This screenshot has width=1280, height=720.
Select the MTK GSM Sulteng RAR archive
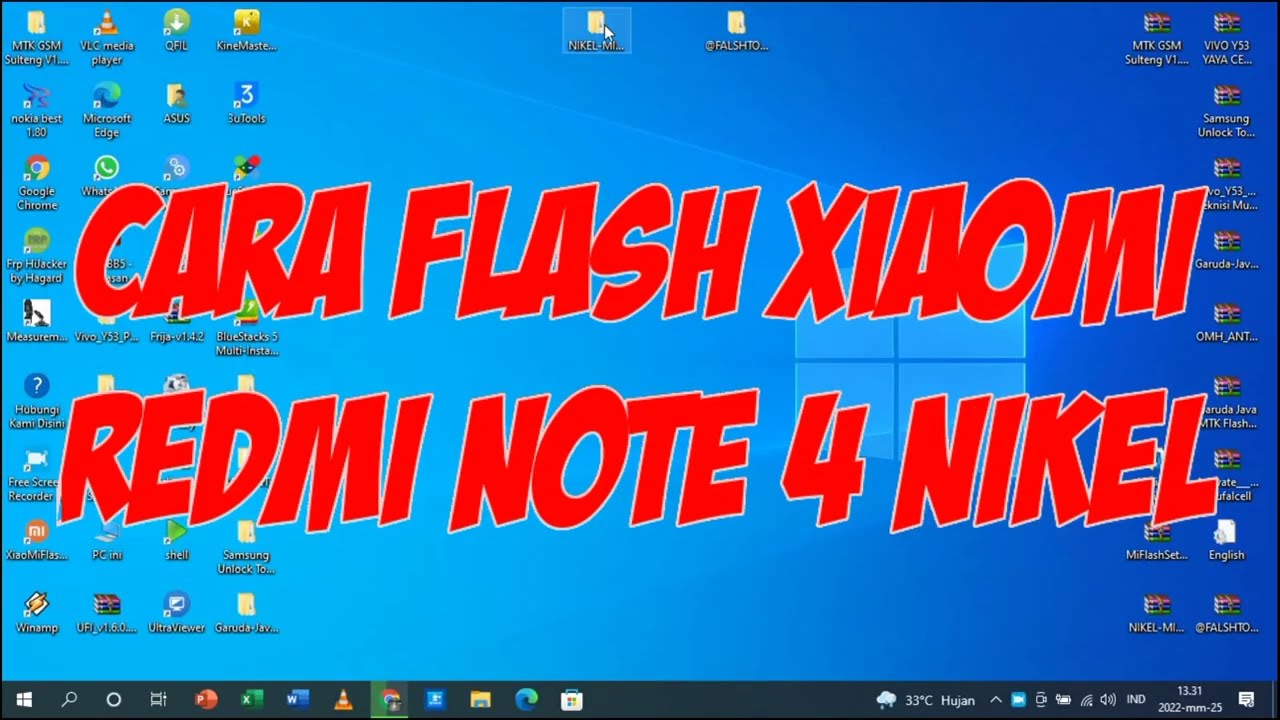[x=1157, y=38]
